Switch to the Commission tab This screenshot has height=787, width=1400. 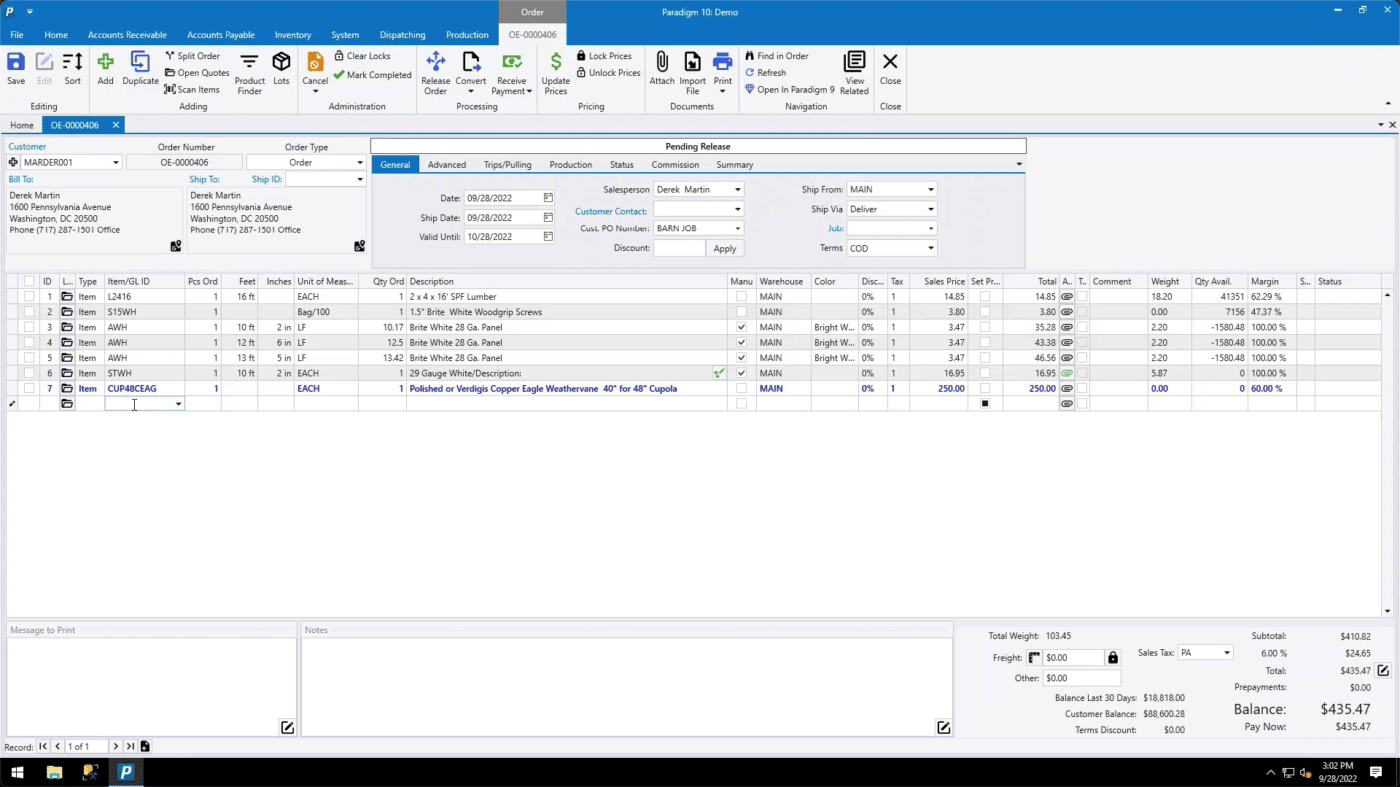[x=674, y=164]
